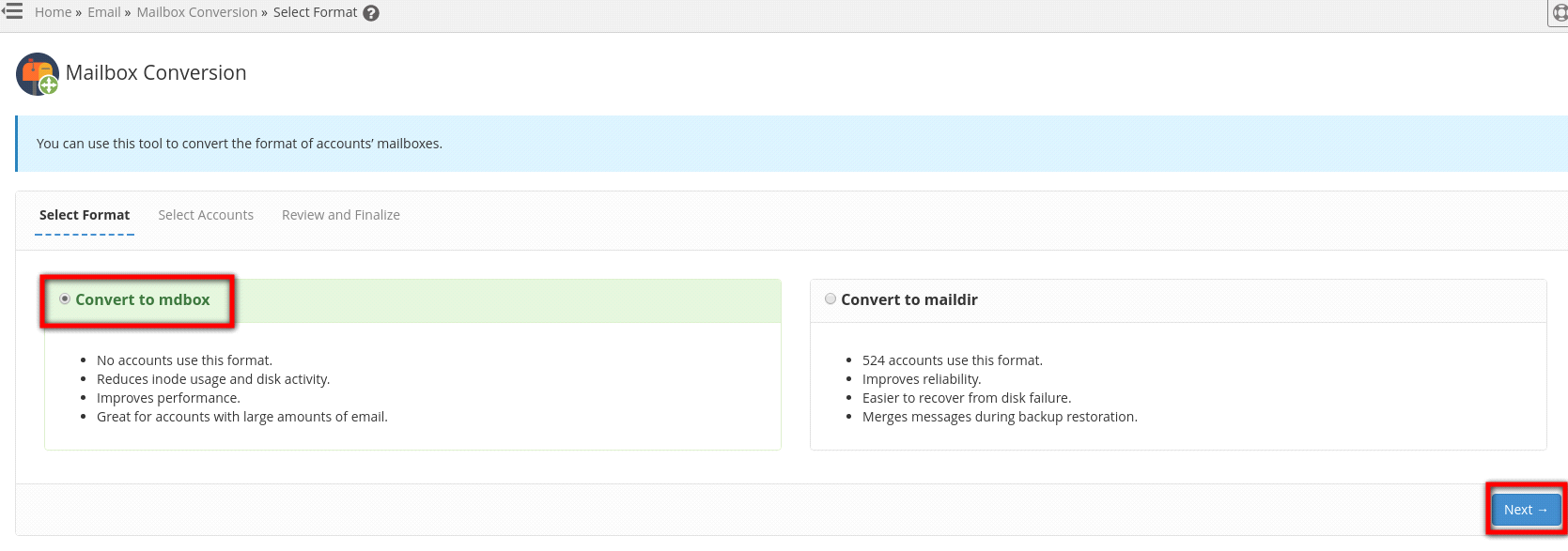The image size is (1568, 551).
Task: Click 'Merges messages during backup restoration' text
Action: 1000,417
